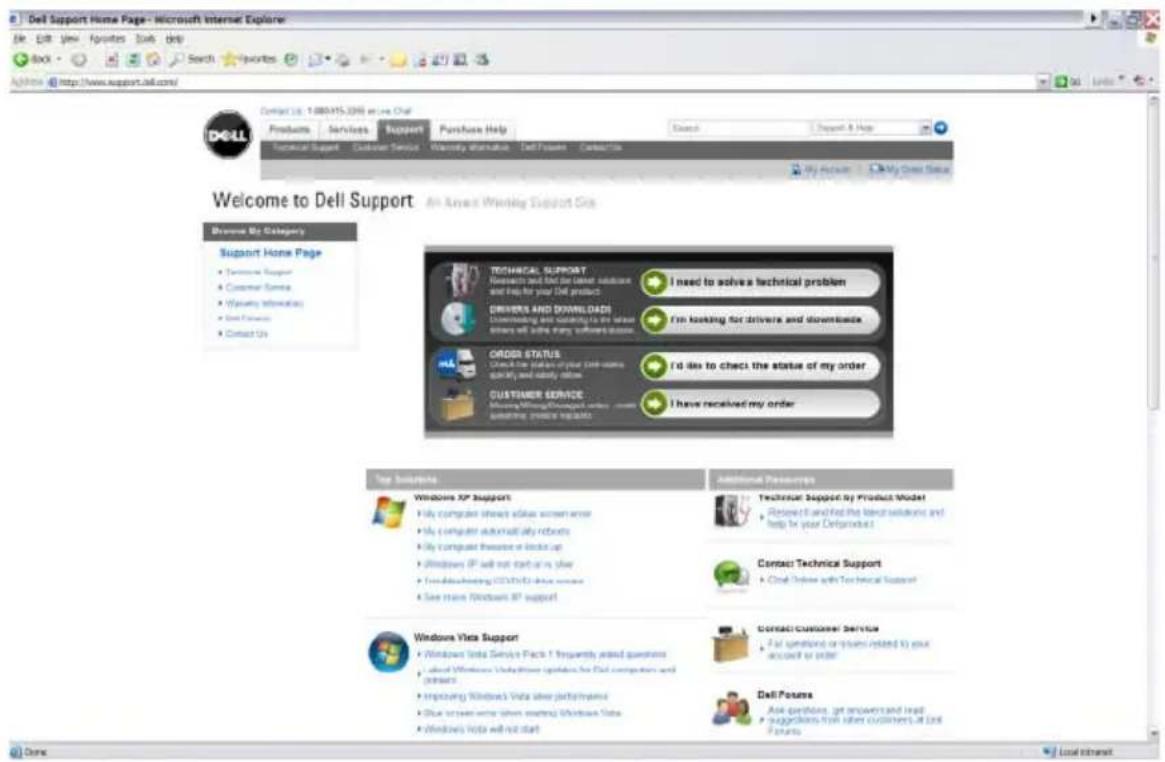Click the Technical Support by Product Model icon
The height and width of the screenshot is (762, 1165).
pos(732,511)
